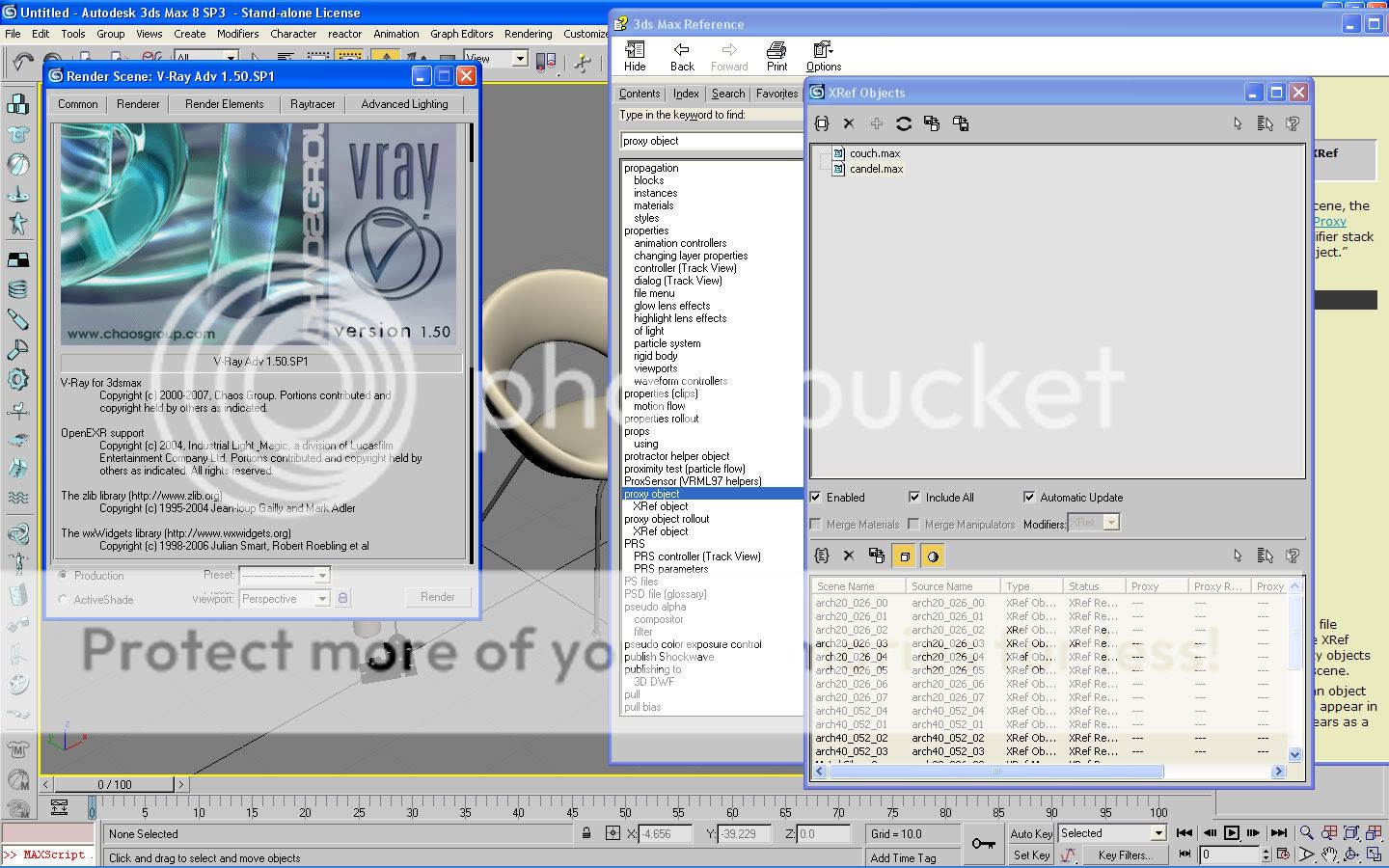The width and height of the screenshot is (1389, 868).
Task: Click Selection Lock Toggle padlock icon
Action: coord(586,833)
